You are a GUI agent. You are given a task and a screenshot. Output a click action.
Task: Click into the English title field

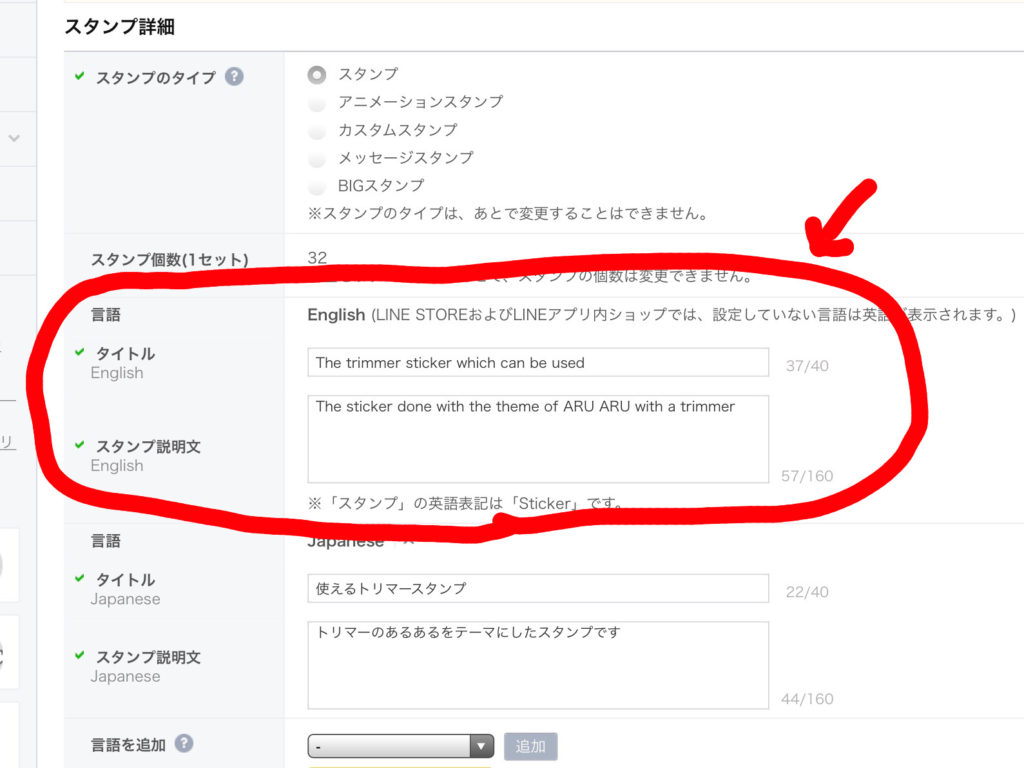point(538,362)
